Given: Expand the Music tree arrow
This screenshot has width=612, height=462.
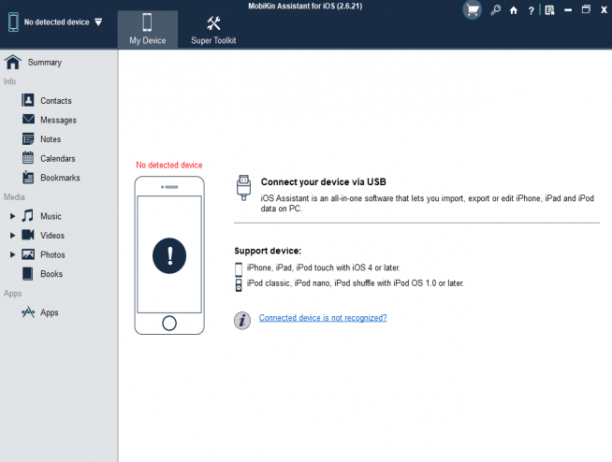Looking at the screenshot, I should (12, 216).
